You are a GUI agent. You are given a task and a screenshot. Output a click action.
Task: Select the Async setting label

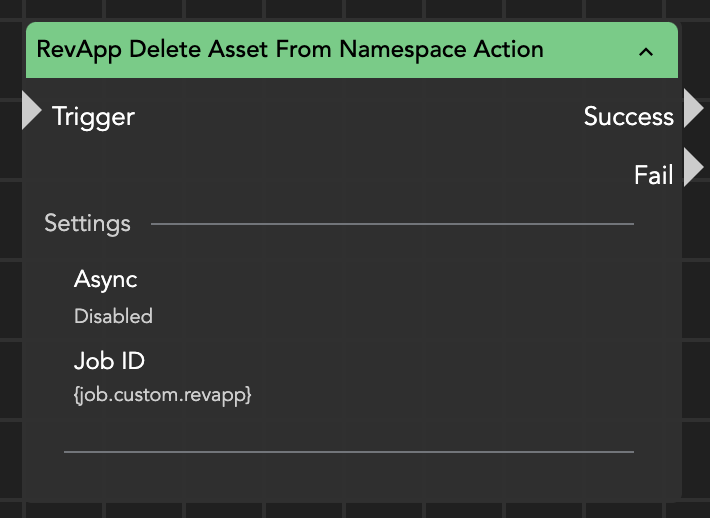tap(105, 280)
